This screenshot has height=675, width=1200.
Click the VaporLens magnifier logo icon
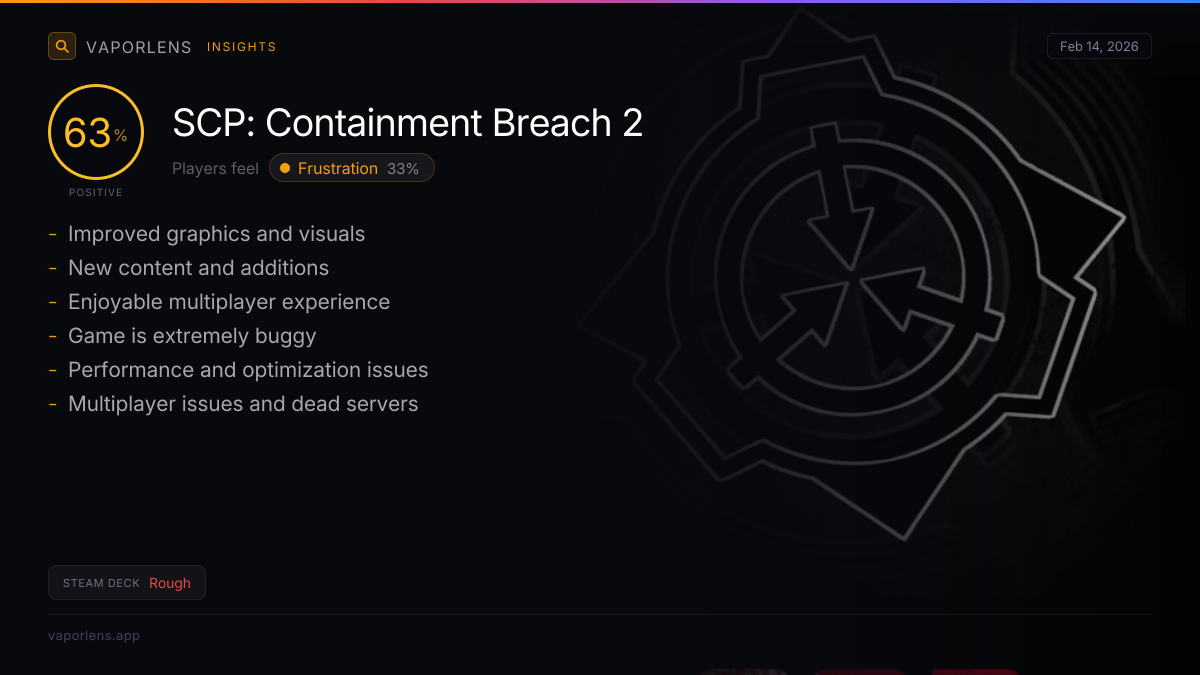62,46
